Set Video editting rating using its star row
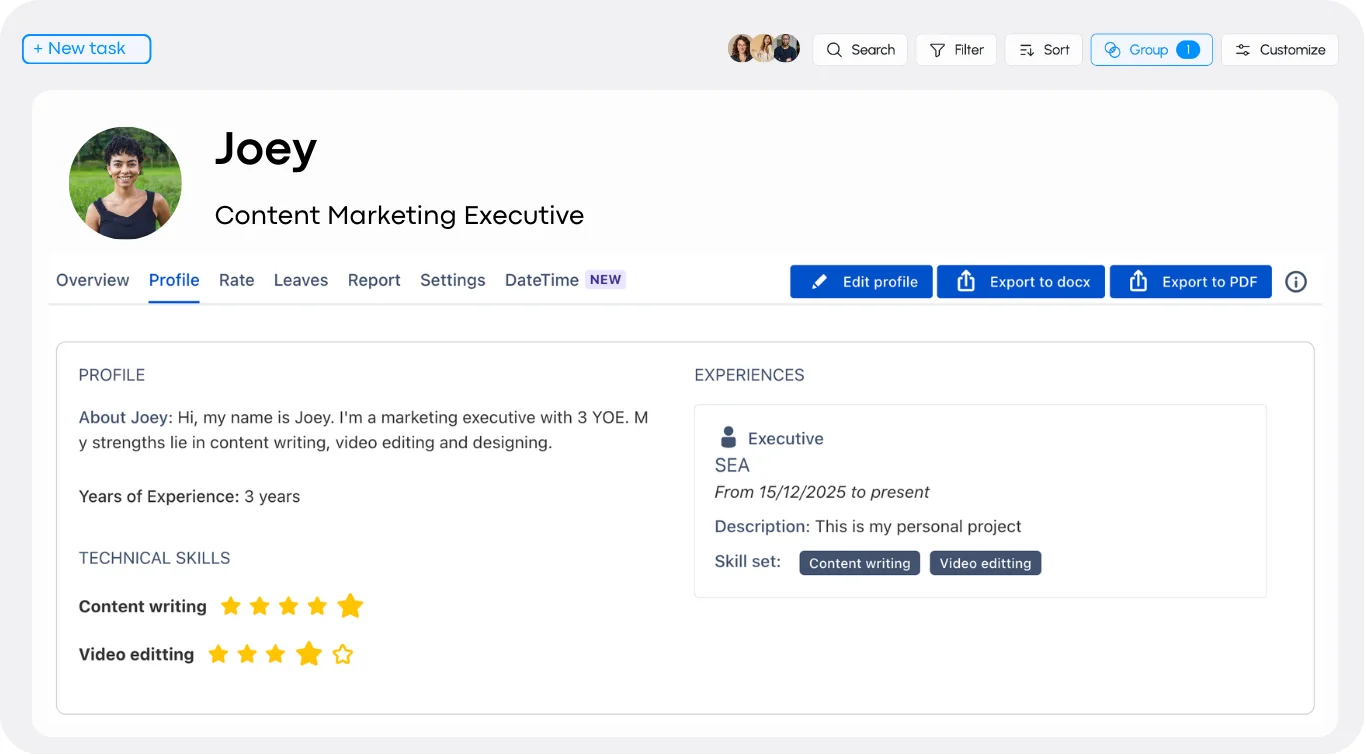The width and height of the screenshot is (1366, 756). (280, 653)
